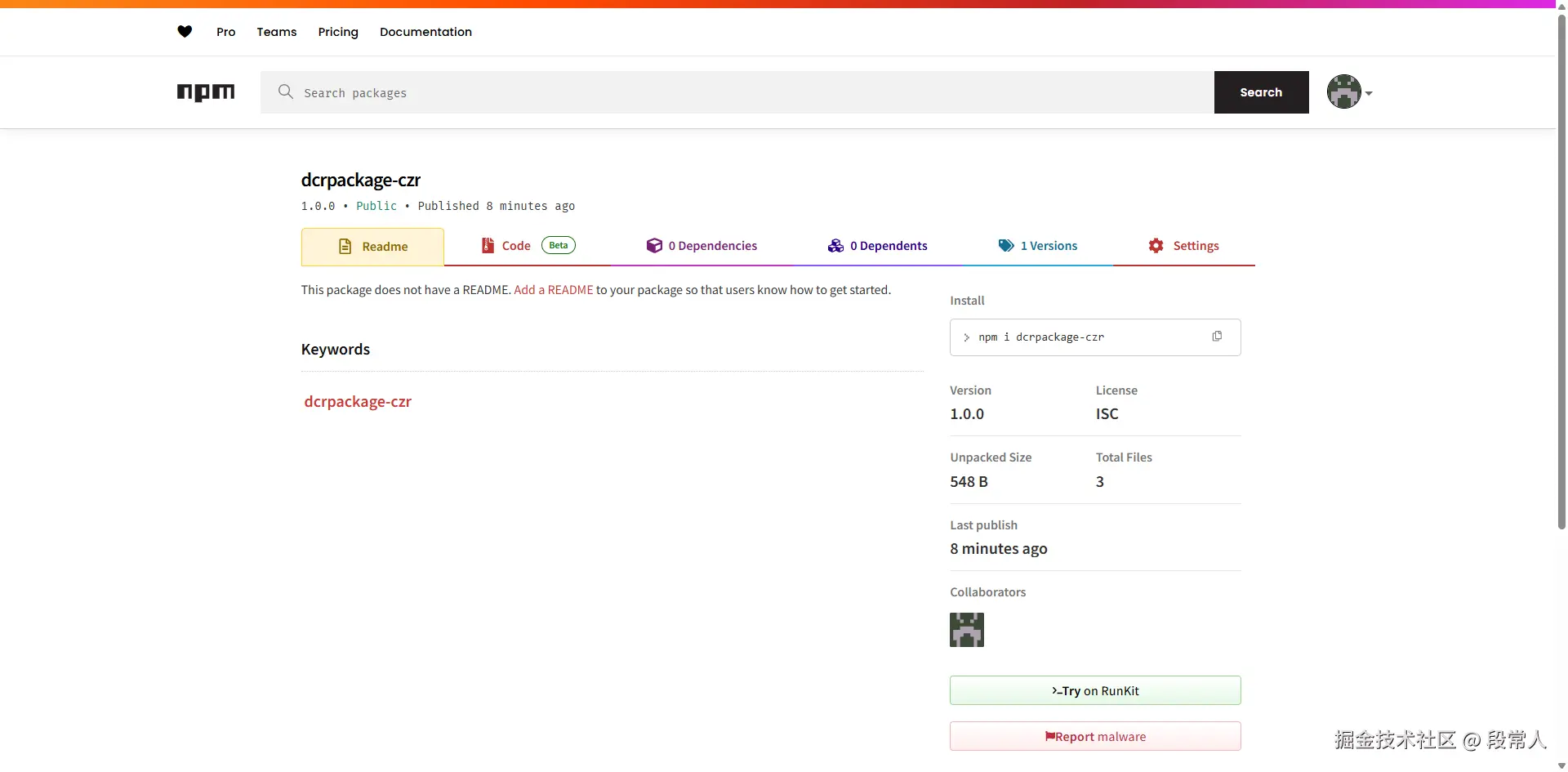1568x772 pixels.
Task: Open the Pricing menu item
Action: [338, 32]
